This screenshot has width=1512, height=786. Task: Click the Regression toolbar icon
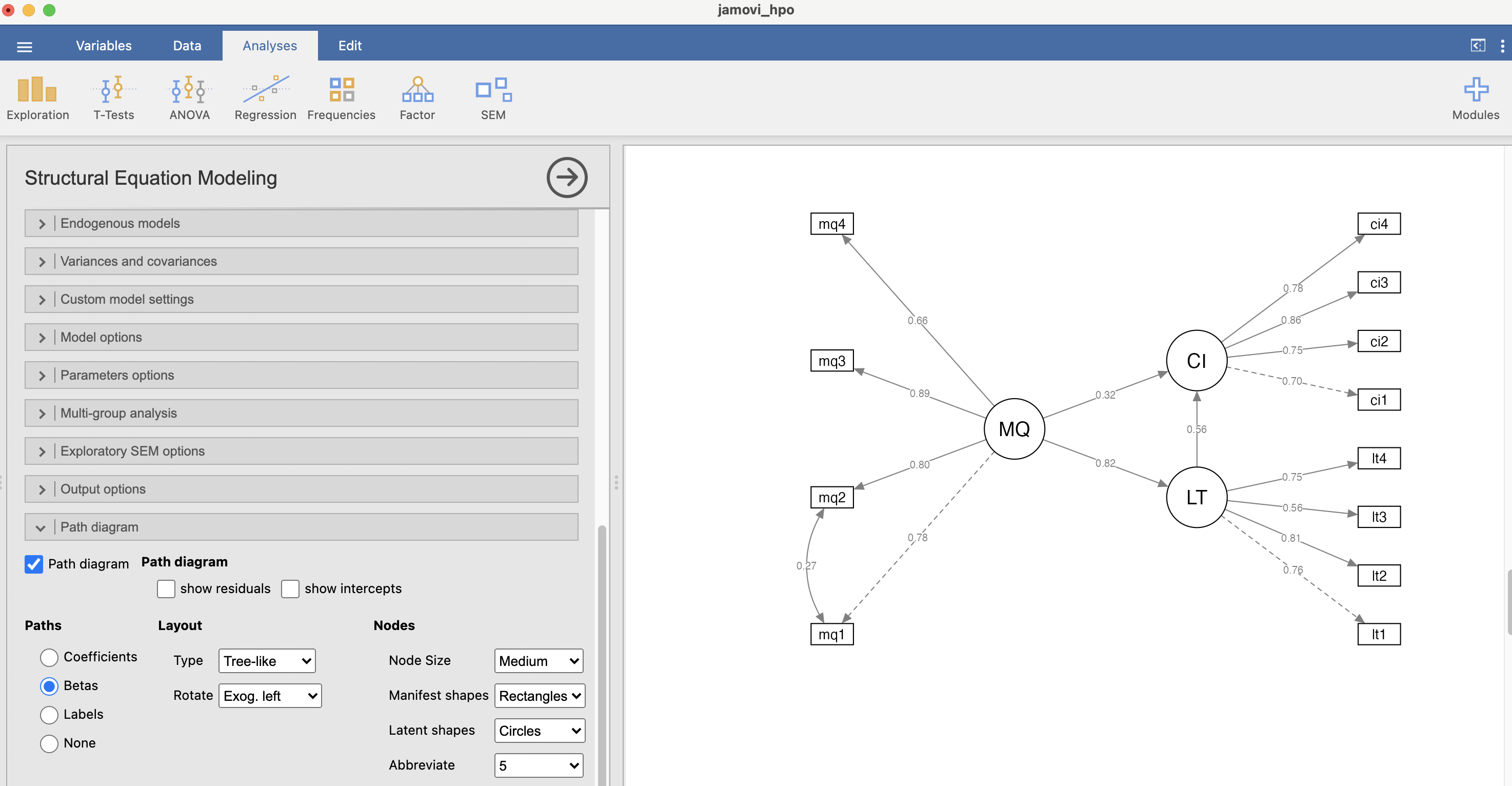click(265, 97)
